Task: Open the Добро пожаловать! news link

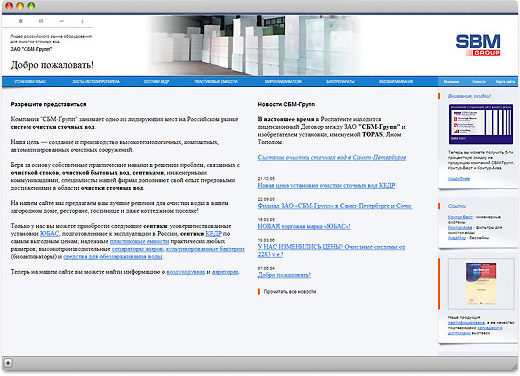Action: click(x=284, y=275)
